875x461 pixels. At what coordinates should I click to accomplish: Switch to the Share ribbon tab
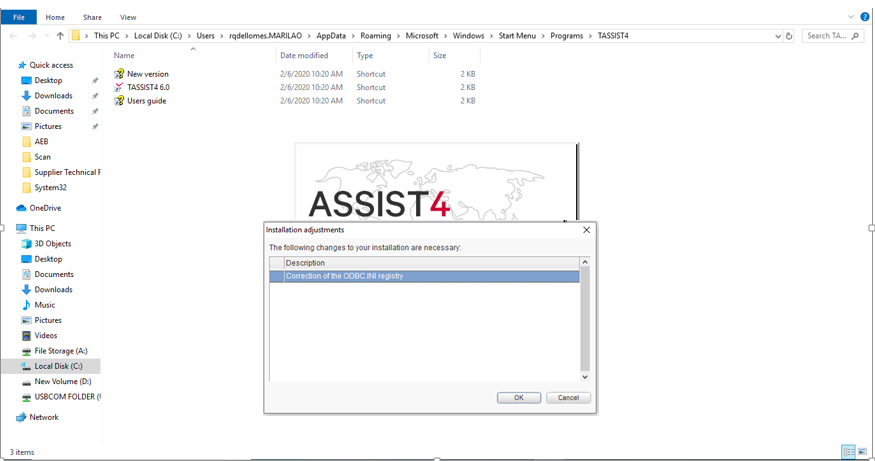pyautogui.click(x=92, y=17)
